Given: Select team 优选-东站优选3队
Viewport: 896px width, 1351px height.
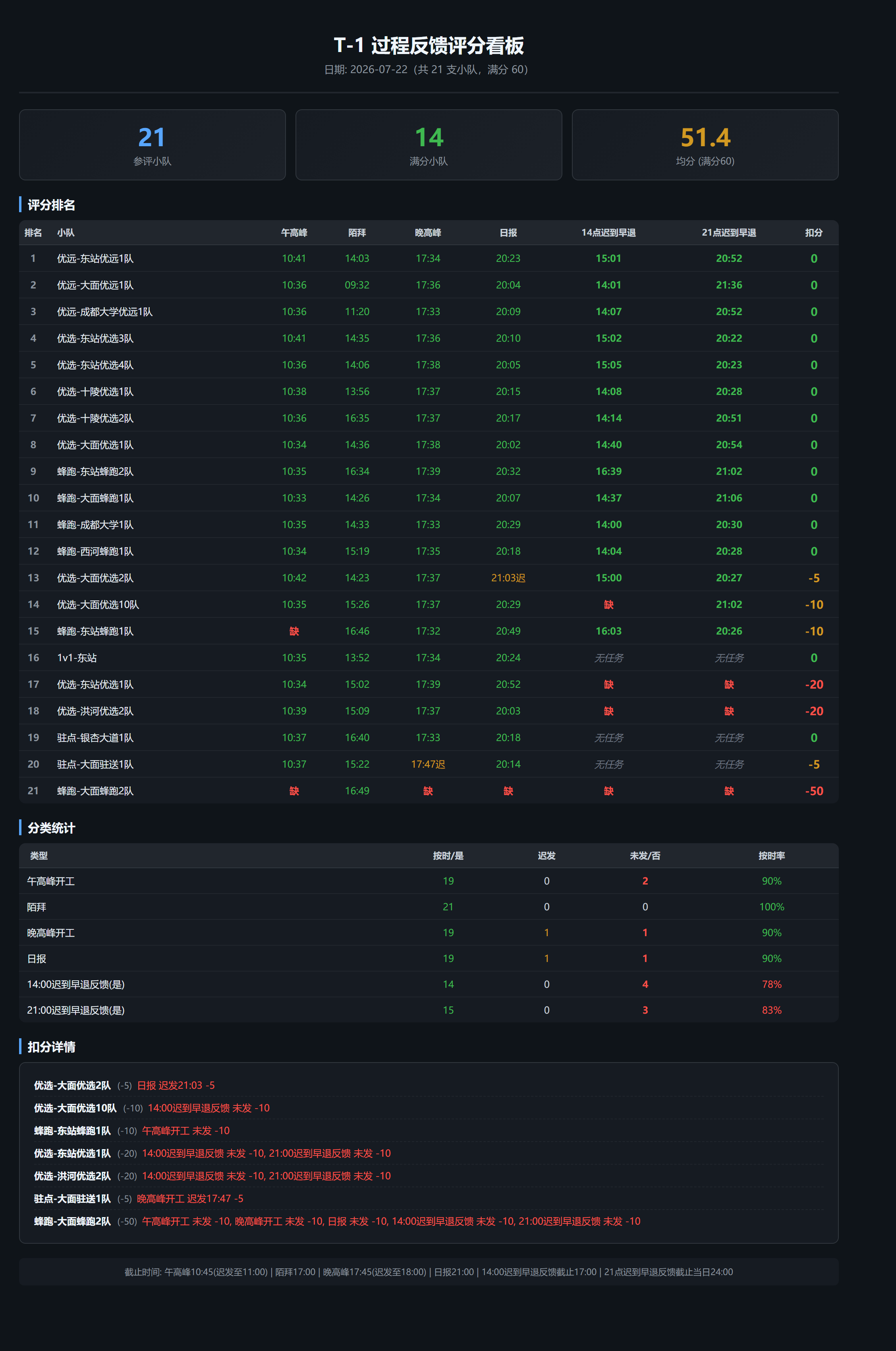Looking at the screenshot, I should click(x=95, y=339).
